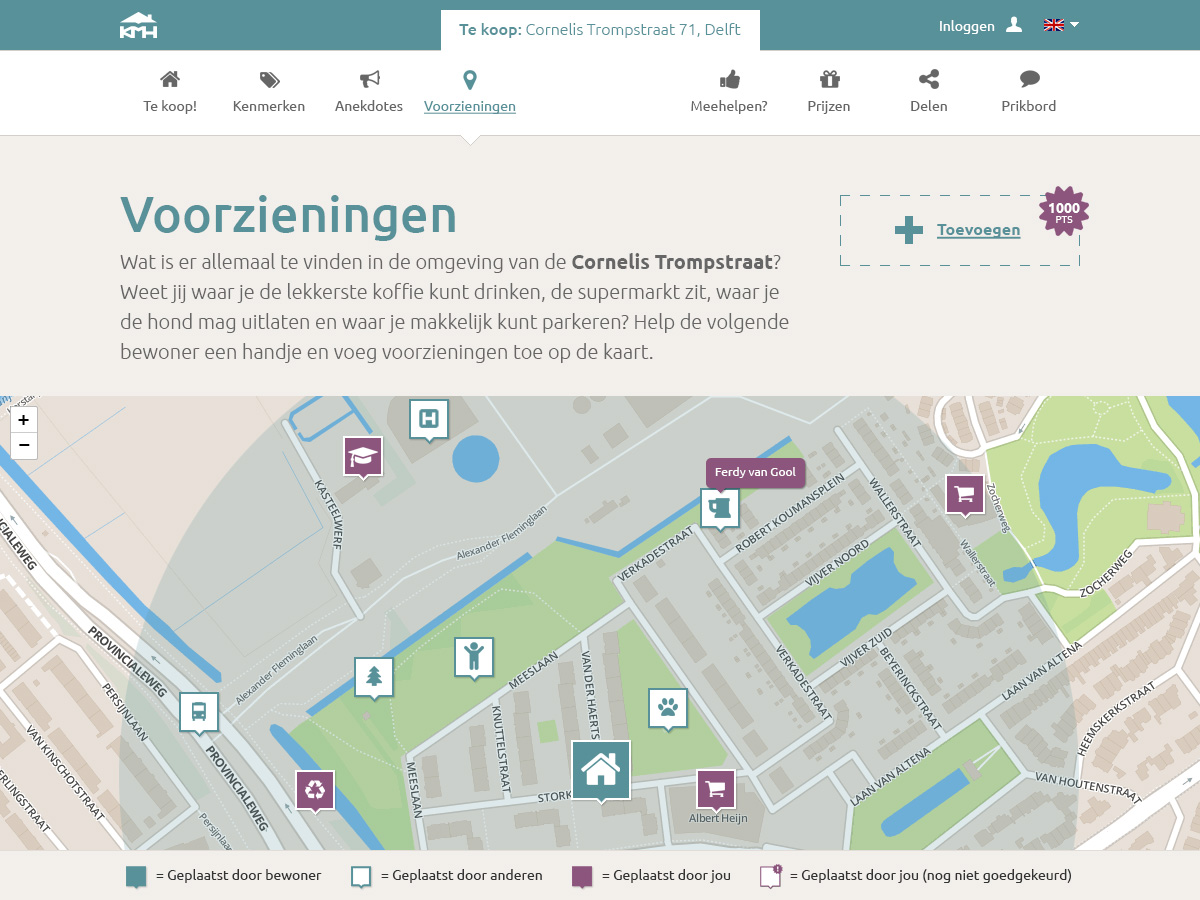Click the KMH house logo
Image resolution: width=1200 pixels, height=900 pixels.
click(138, 25)
